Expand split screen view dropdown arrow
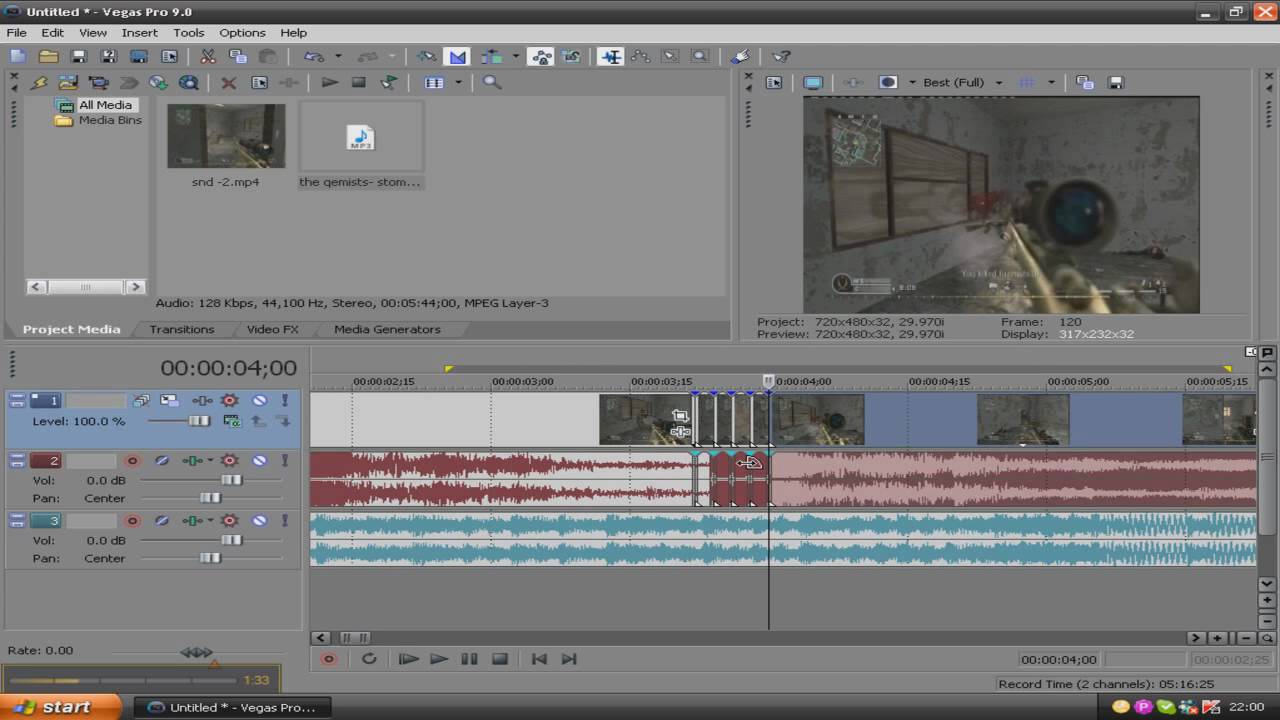Screen dimensions: 1280x720 click(x=912, y=83)
